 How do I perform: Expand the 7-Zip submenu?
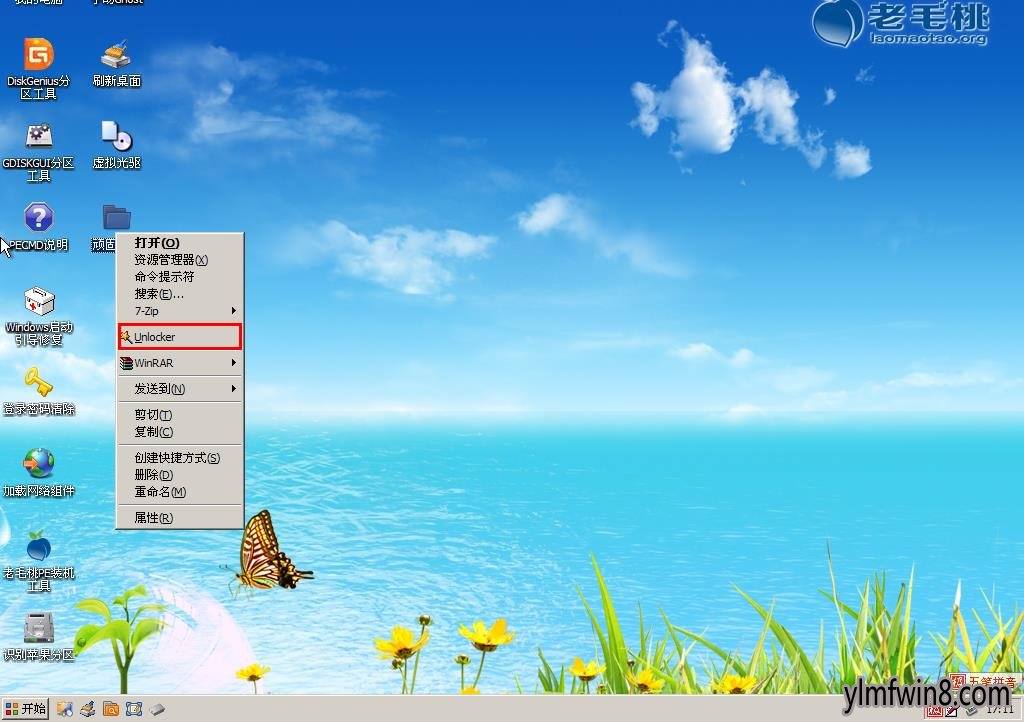[180, 311]
